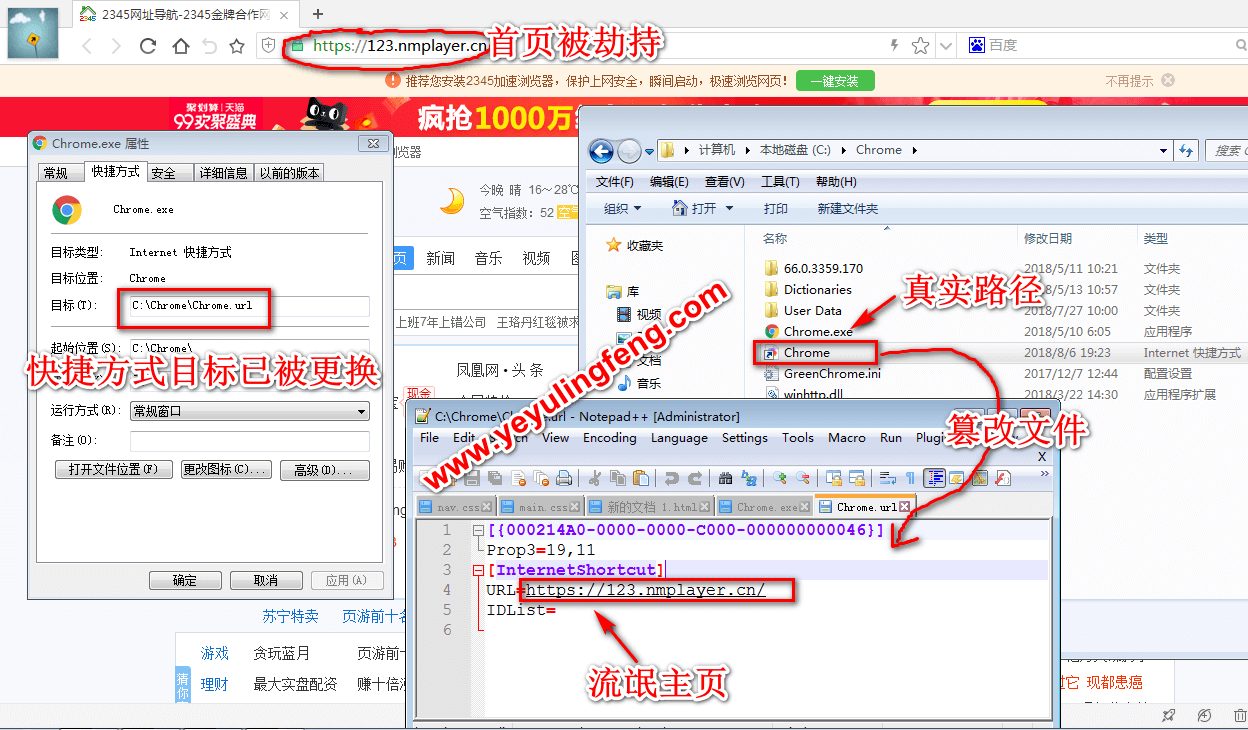Screen dimensions: 1248x730
Task: Click the favorites star beside Home icon
Action: [x=237, y=46]
